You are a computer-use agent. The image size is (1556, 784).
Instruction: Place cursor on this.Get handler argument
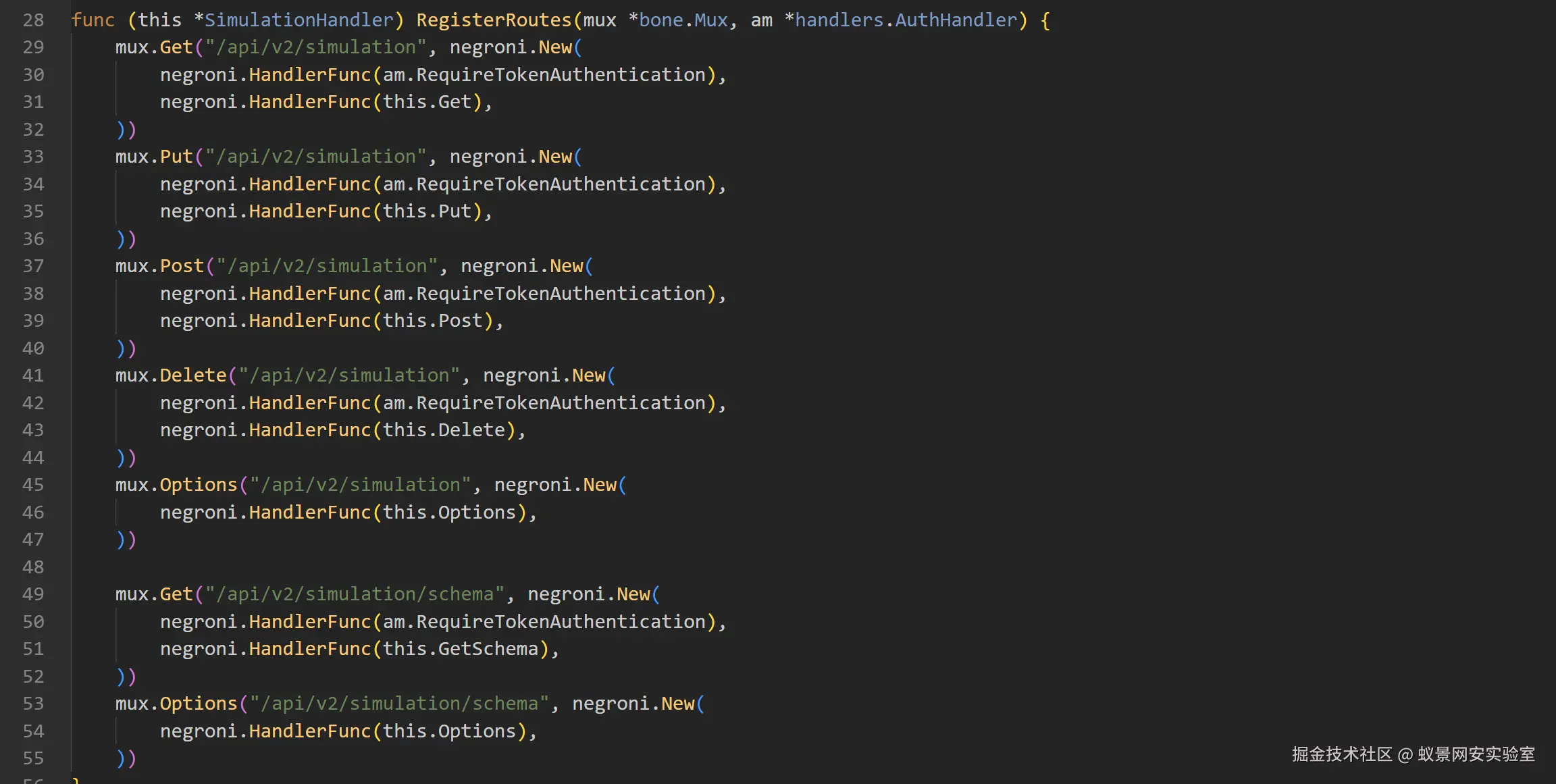(427, 102)
